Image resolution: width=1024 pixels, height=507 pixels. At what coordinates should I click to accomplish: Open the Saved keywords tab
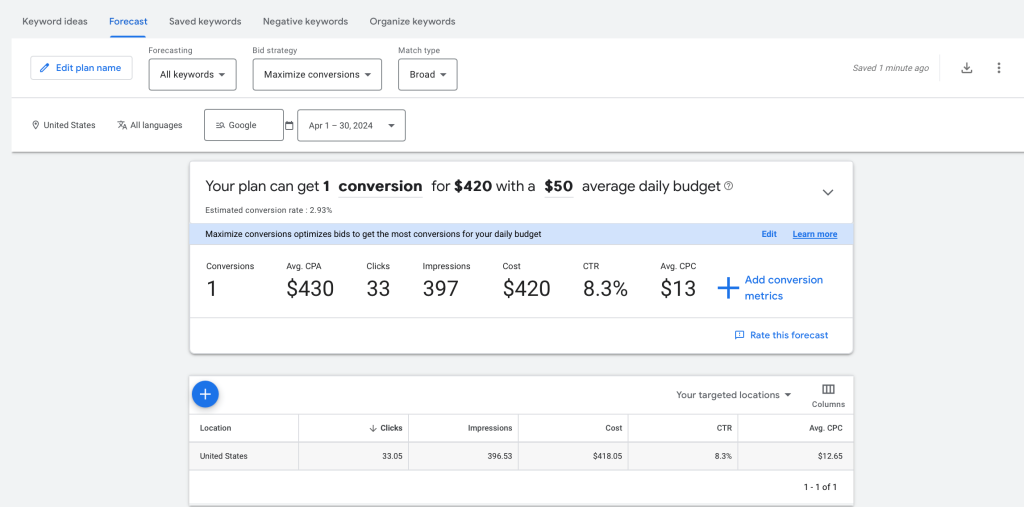[205, 22]
